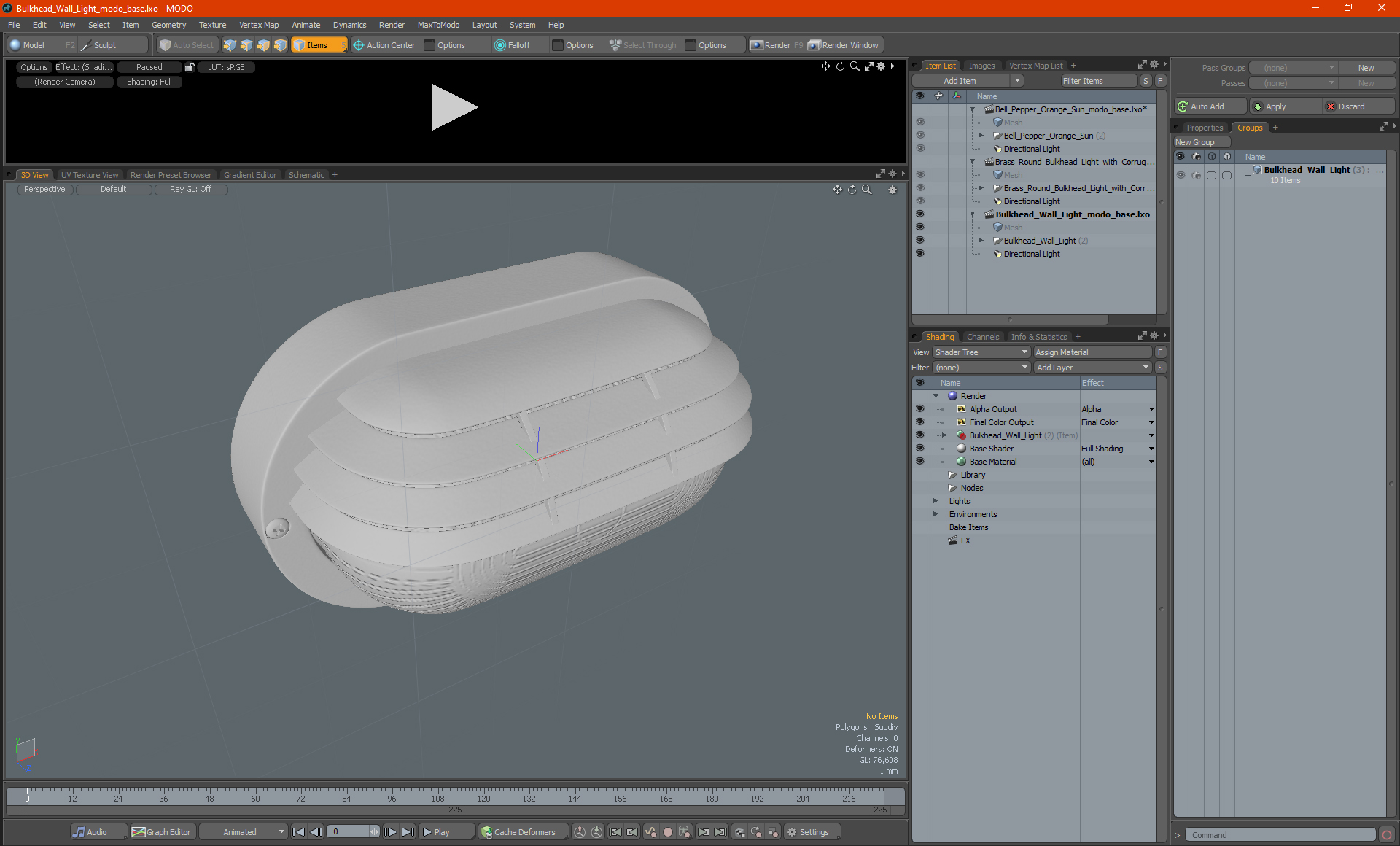The height and width of the screenshot is (846, 1400).
Task: Go to first frame in timeline controls
Action: pyautogui.click(x=298, y=832)
